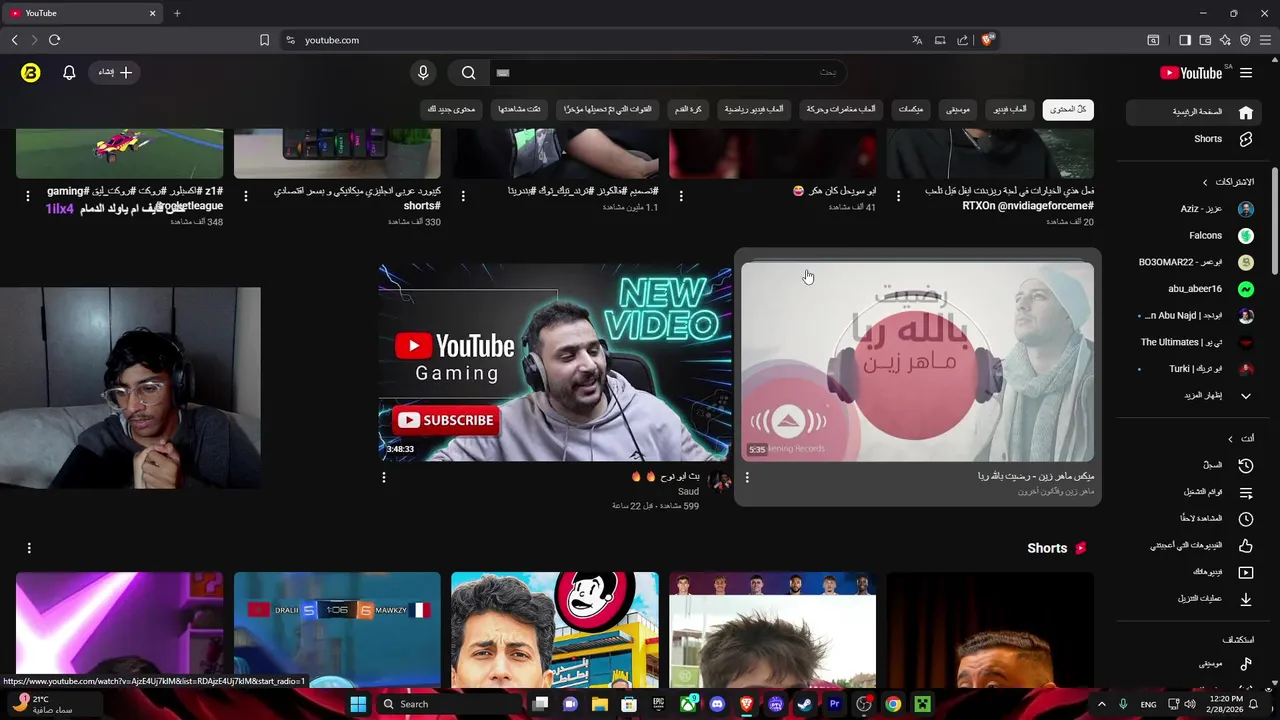Open the Subscriptions section chevron
1280x720 pixels.
1205,182
